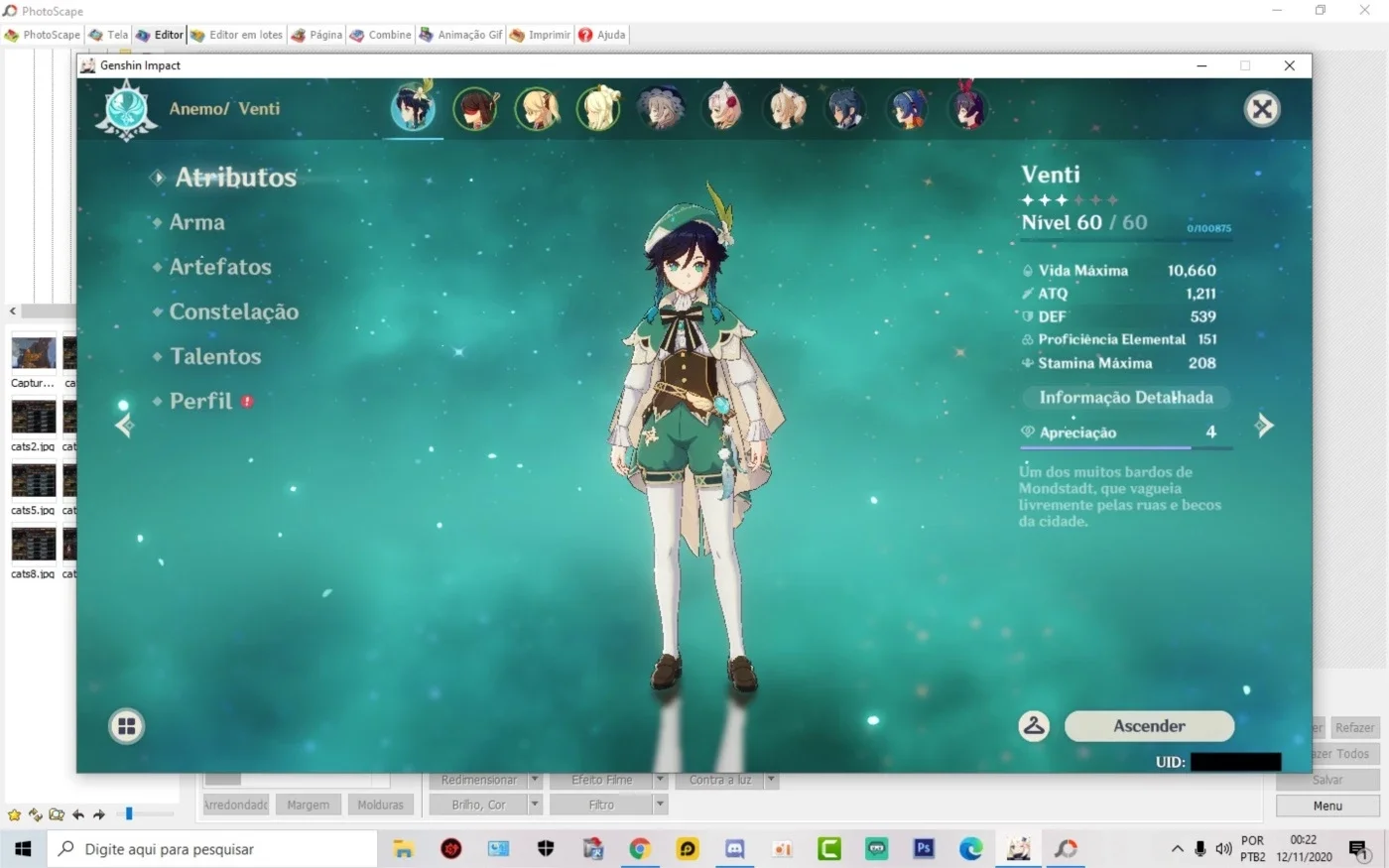The height and width of the screenshot is (868, 1389).
Task: Switch to the PhotoScape home tab
Action: point(43,35)
